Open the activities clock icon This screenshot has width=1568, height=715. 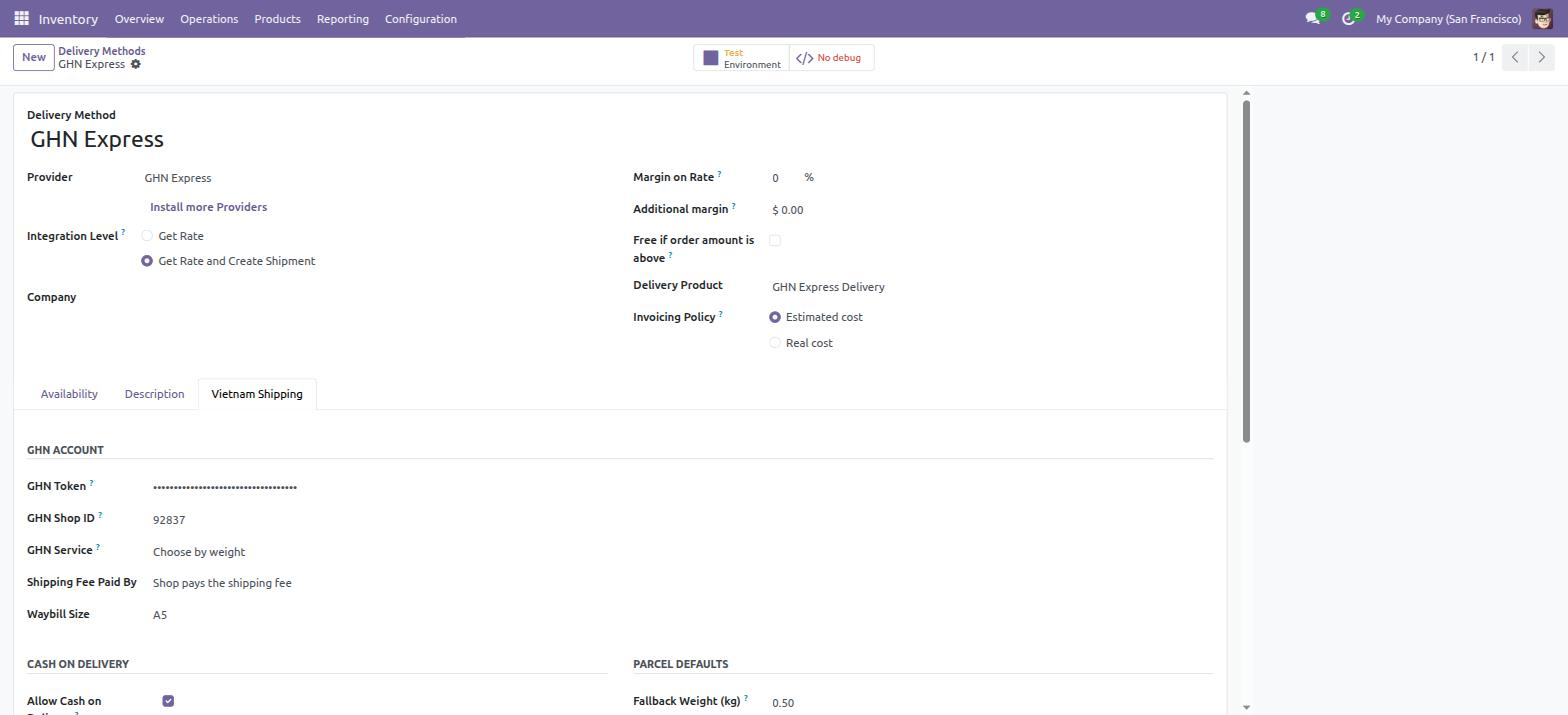[x=1348, y=18]
